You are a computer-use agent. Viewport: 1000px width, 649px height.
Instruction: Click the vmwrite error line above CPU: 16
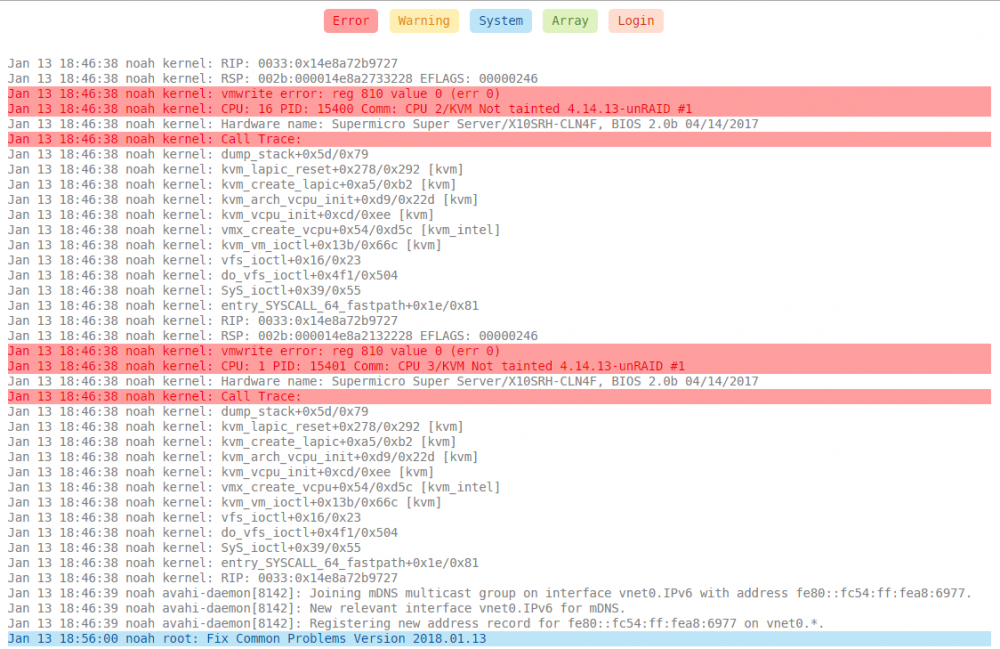tap(499, 94)
